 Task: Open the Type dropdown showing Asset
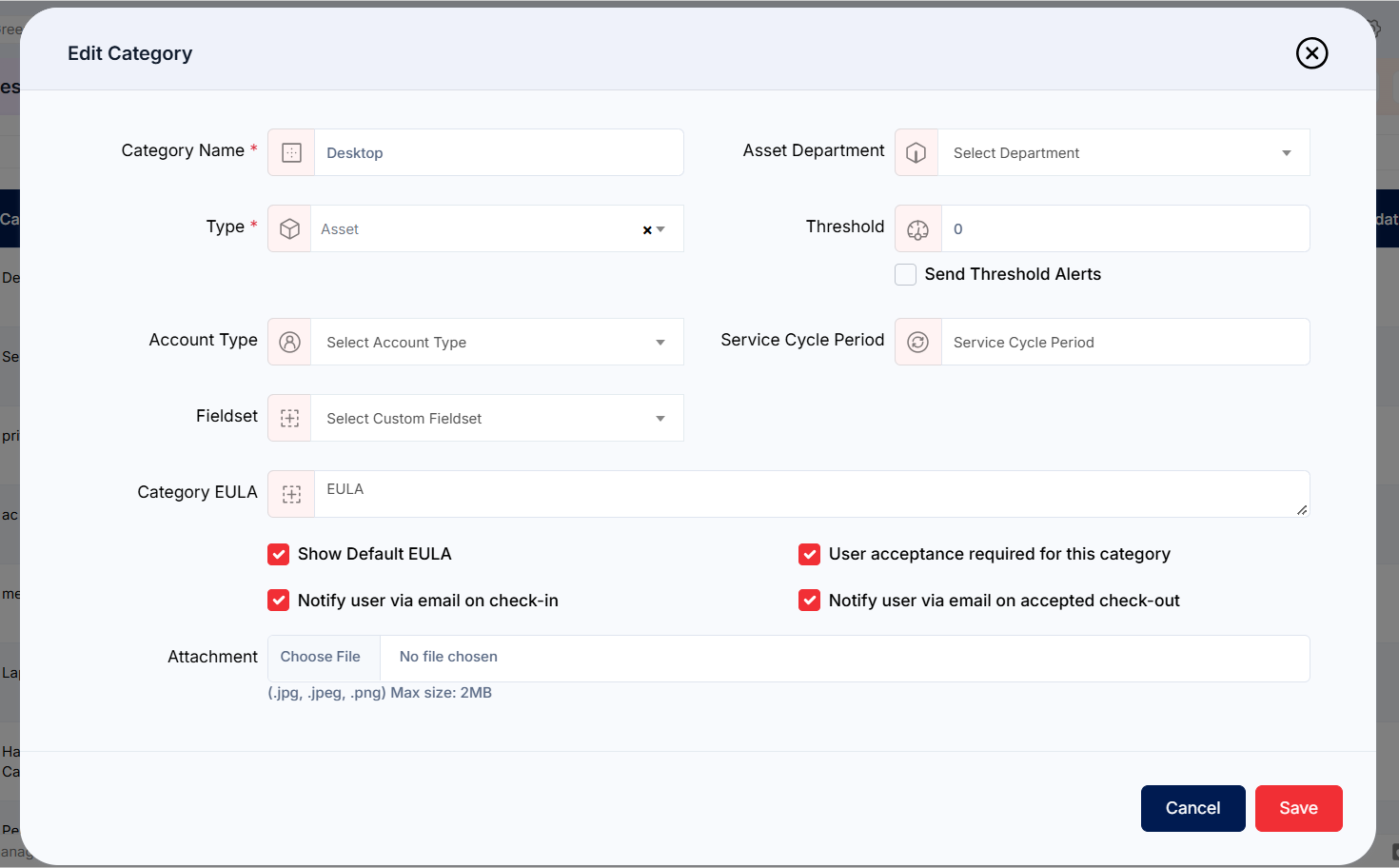click(497, 228)
